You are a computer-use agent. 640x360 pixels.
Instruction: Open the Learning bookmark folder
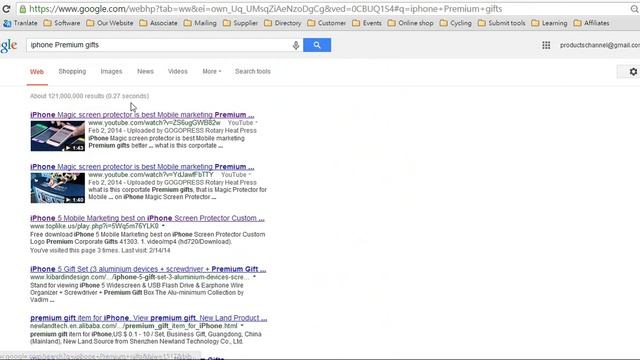549,23
